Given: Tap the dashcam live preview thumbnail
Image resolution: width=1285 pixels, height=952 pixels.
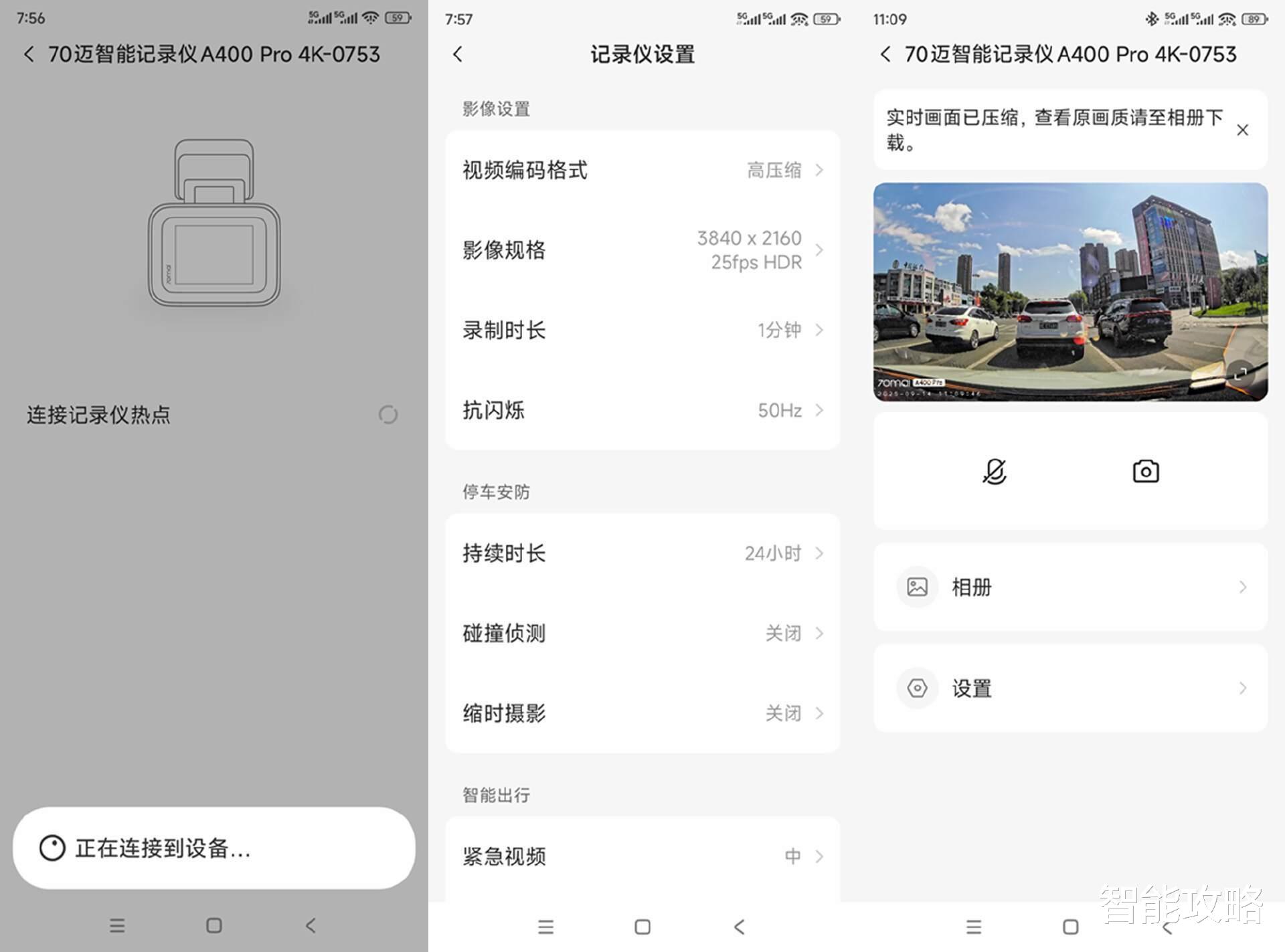Looking at the screenshot, I should tap(1069, 292).
